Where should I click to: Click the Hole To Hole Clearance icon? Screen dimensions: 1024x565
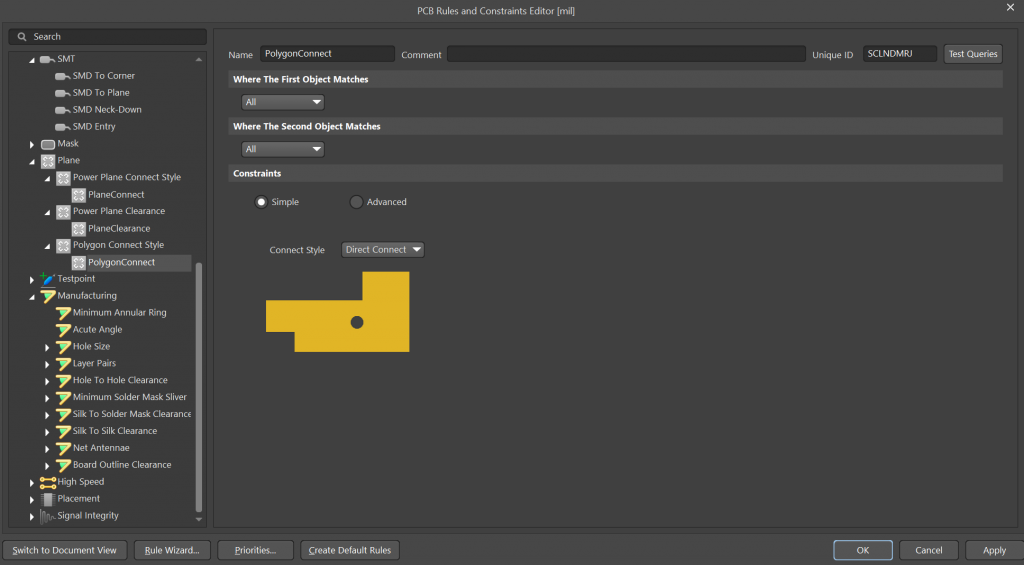tap(63, 381)
